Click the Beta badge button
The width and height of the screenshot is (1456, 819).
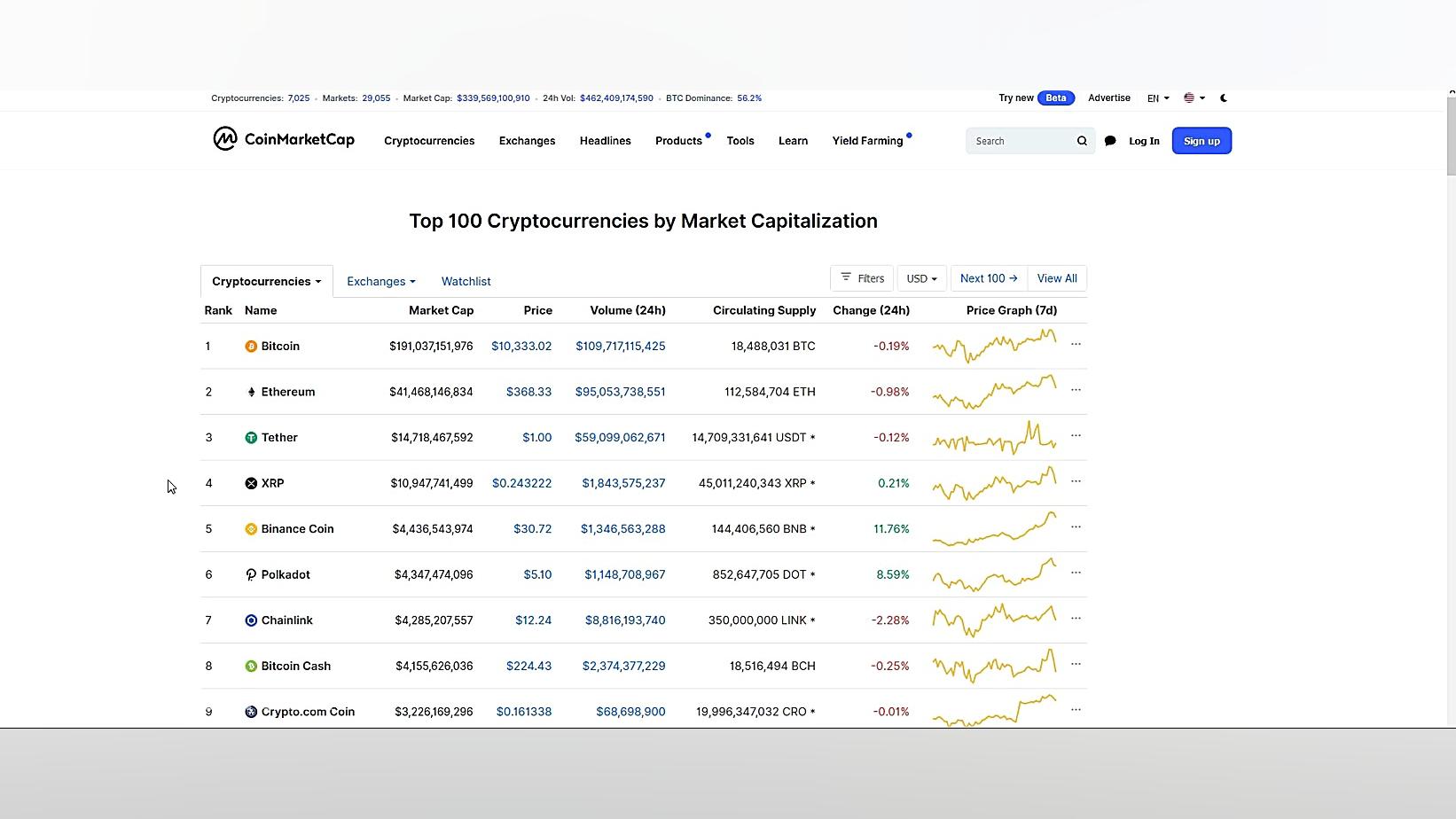pos(1055,98)
